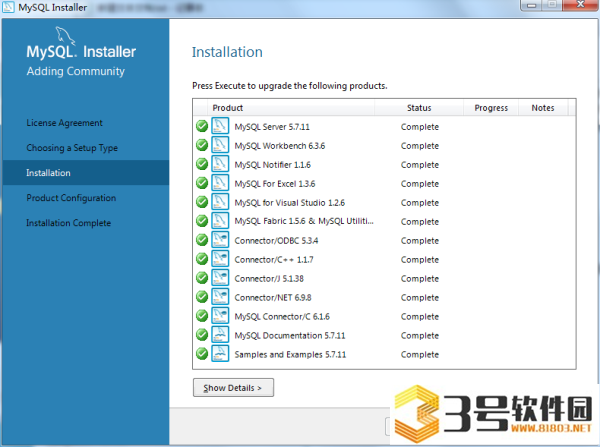Click the MySQL Server 5.7.11 product icon
This screenshot has width=600, height=447.
(x=220, y=126)
